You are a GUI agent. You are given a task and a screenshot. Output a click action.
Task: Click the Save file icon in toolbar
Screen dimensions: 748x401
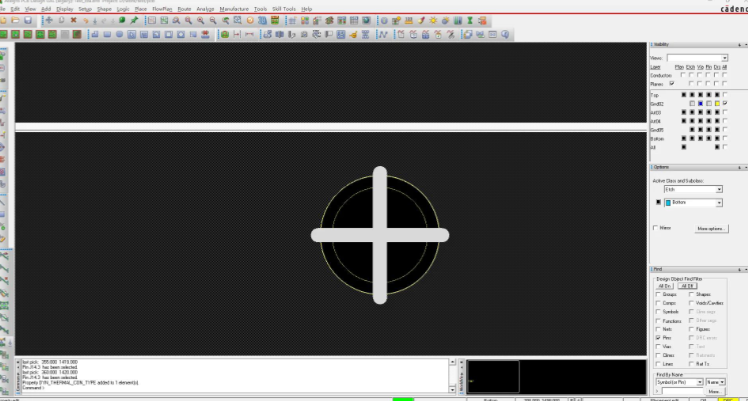click(29, 20)
